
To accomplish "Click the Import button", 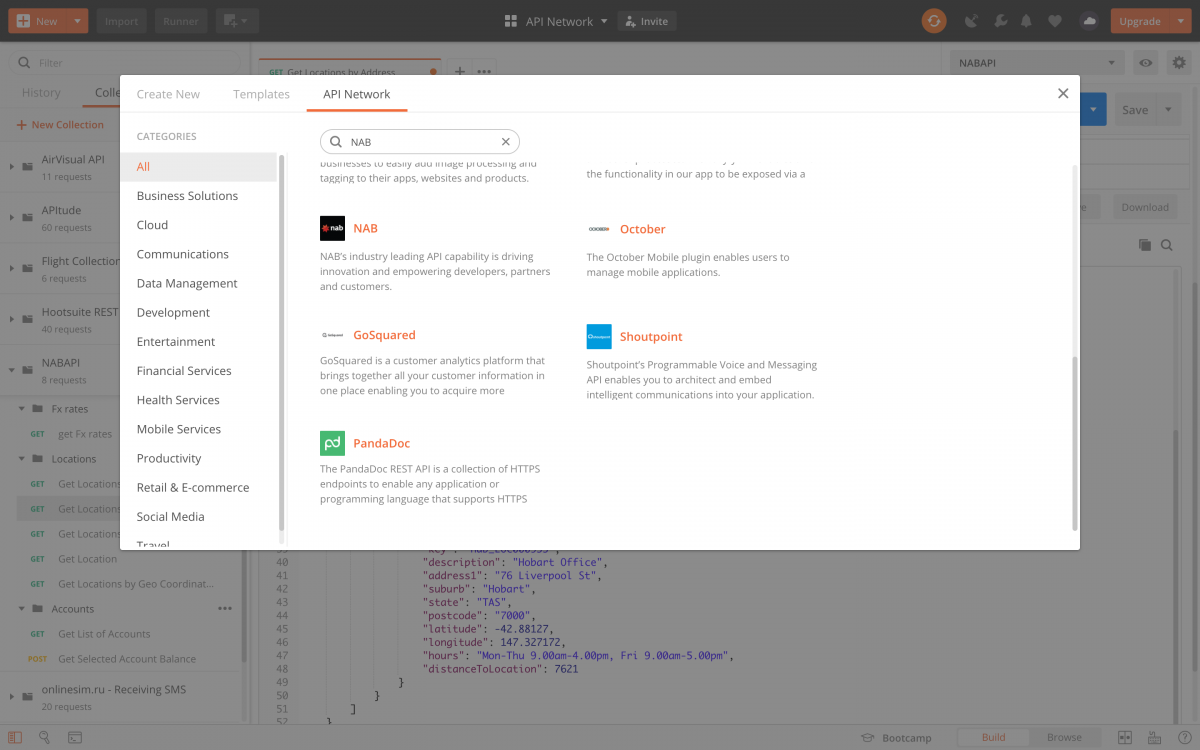I will 121,21.
